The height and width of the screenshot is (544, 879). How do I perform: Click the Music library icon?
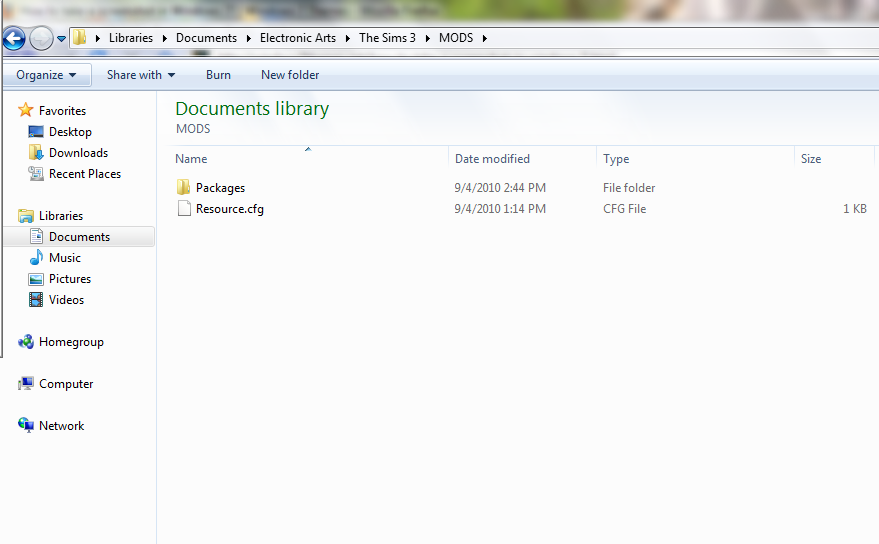(36, 258)
